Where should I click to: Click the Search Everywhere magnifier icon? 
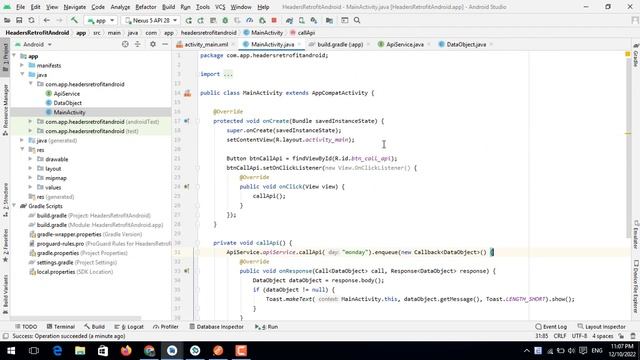coord(357,20)
